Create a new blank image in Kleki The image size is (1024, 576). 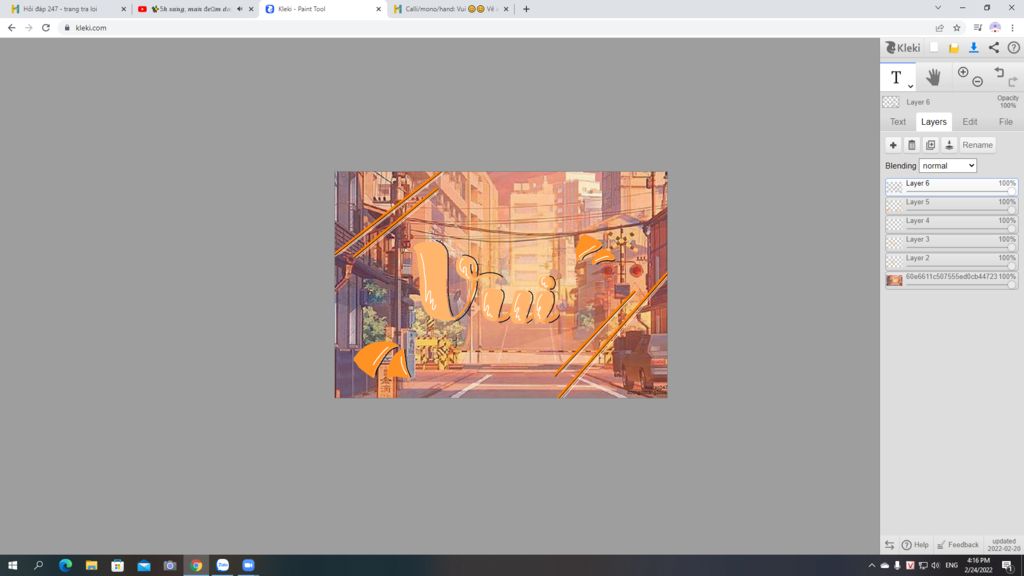pyautogui.click(x=934, y=48)
